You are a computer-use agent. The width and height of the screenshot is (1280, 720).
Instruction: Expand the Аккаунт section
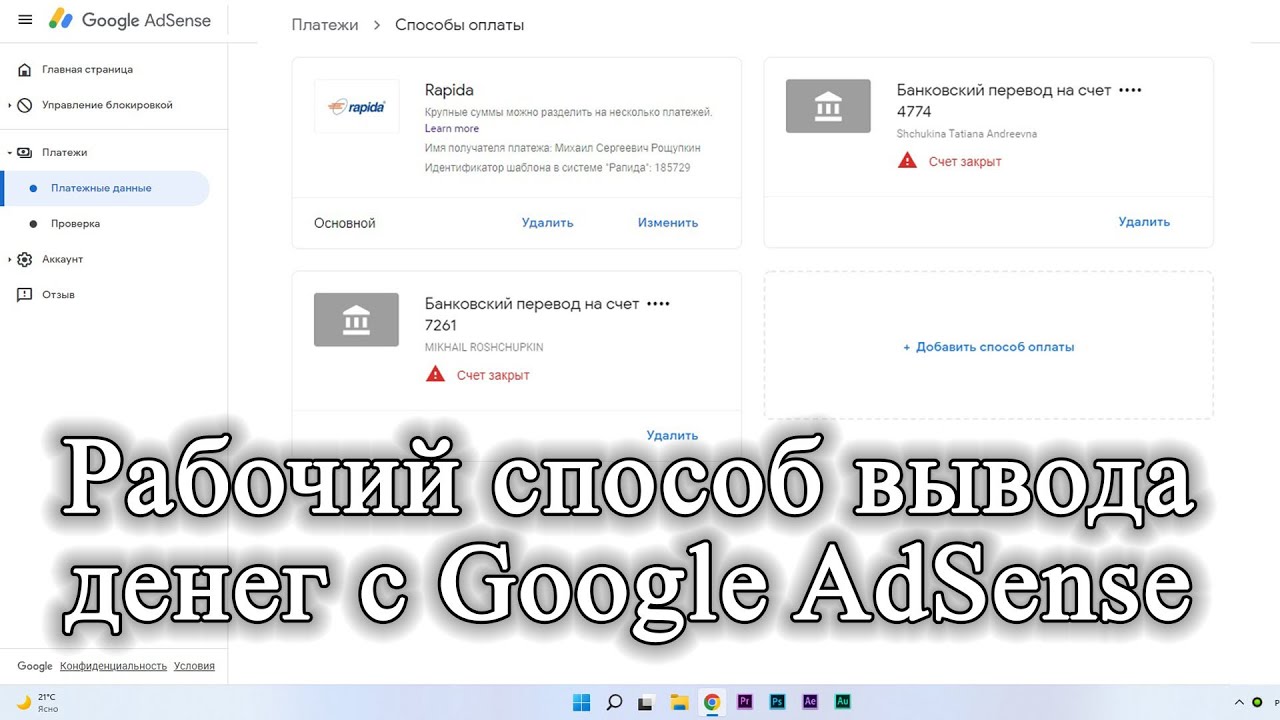pyautogui.click(x=9, y=259)
